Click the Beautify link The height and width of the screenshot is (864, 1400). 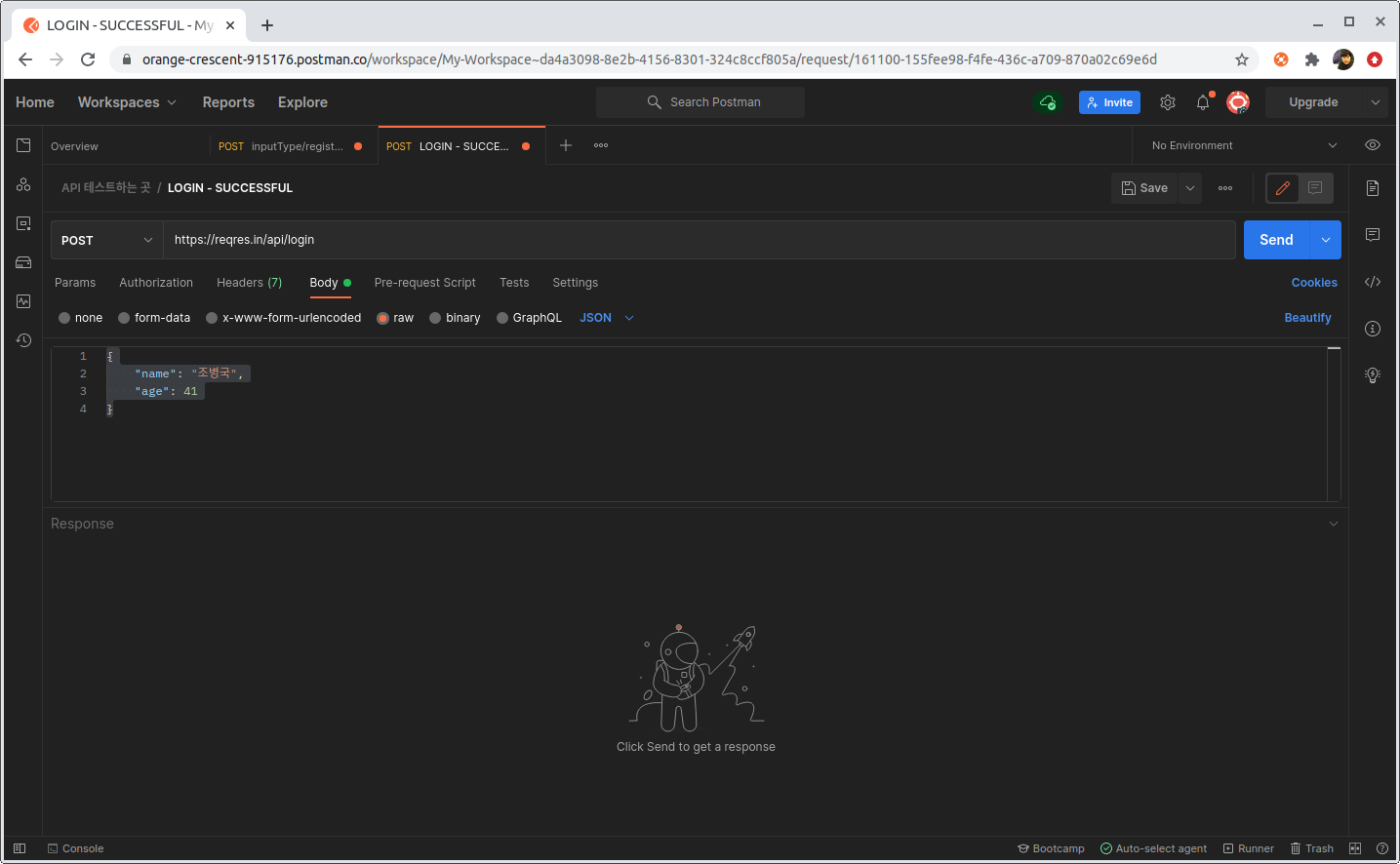(x=1307, y=318)
